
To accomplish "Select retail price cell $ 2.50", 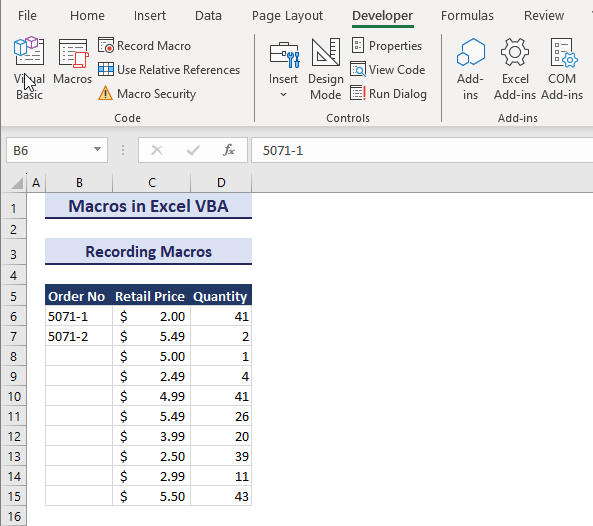I will pos(151,456).
